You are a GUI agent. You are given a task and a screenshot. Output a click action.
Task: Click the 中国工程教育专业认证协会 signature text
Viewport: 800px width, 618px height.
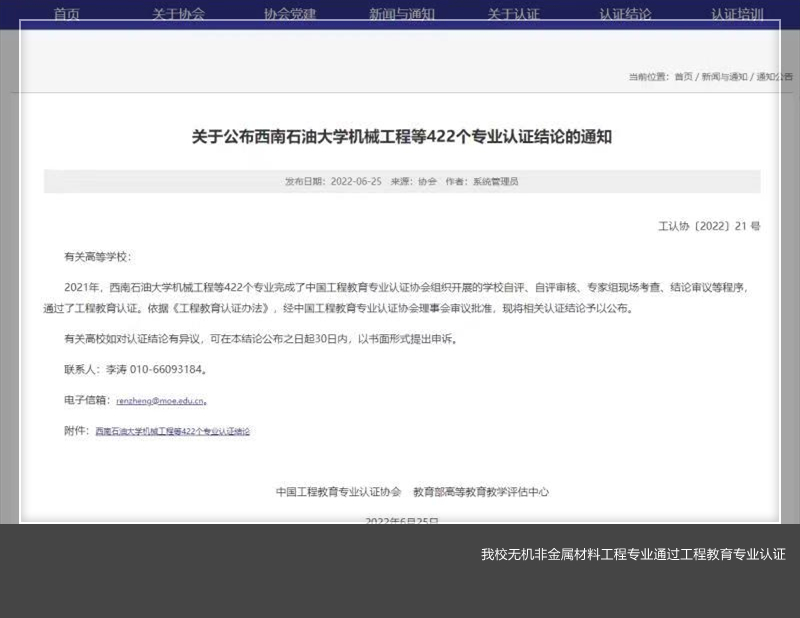pyautogui.click(x=338, y=492)
